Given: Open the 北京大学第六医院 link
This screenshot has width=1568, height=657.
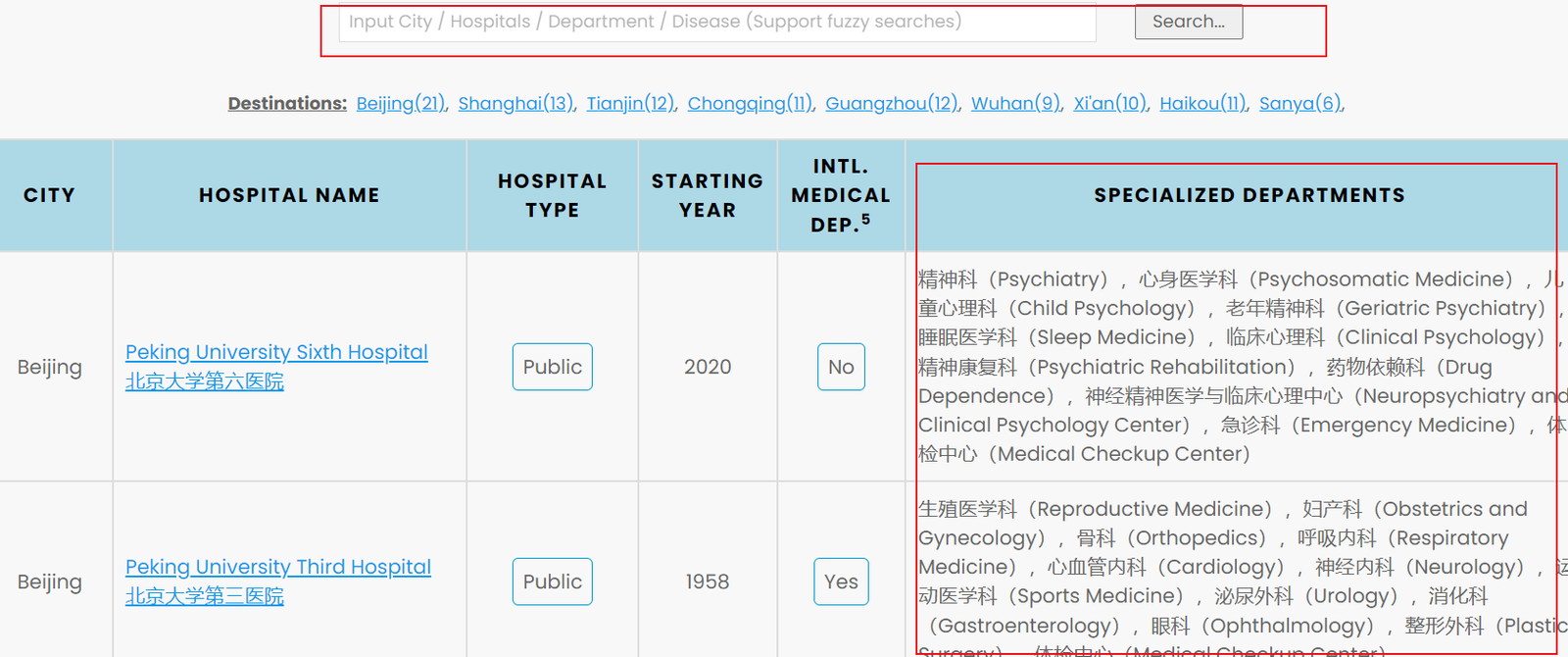Looking at the screenshot, I should (205, 381).
